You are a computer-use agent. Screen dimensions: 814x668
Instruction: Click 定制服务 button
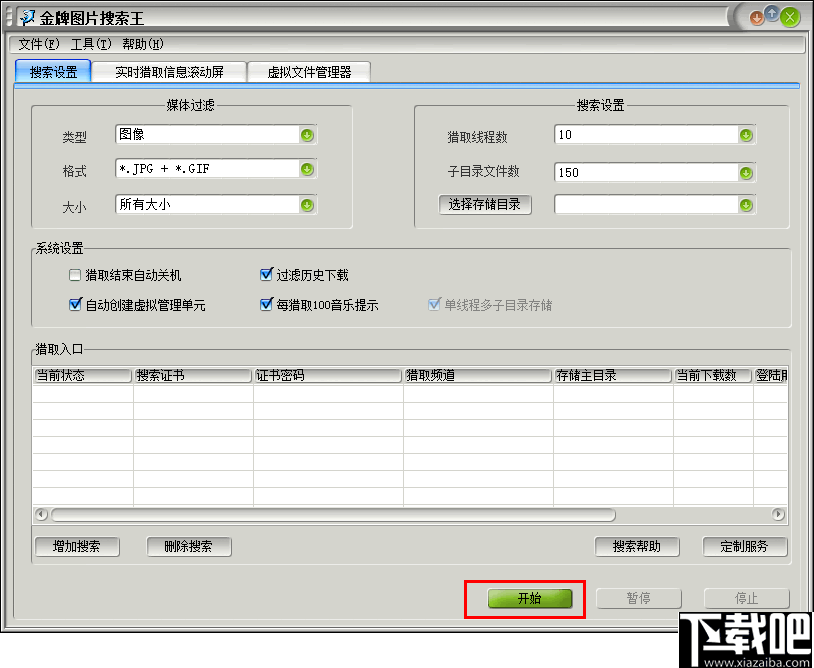tap(745, 547)
